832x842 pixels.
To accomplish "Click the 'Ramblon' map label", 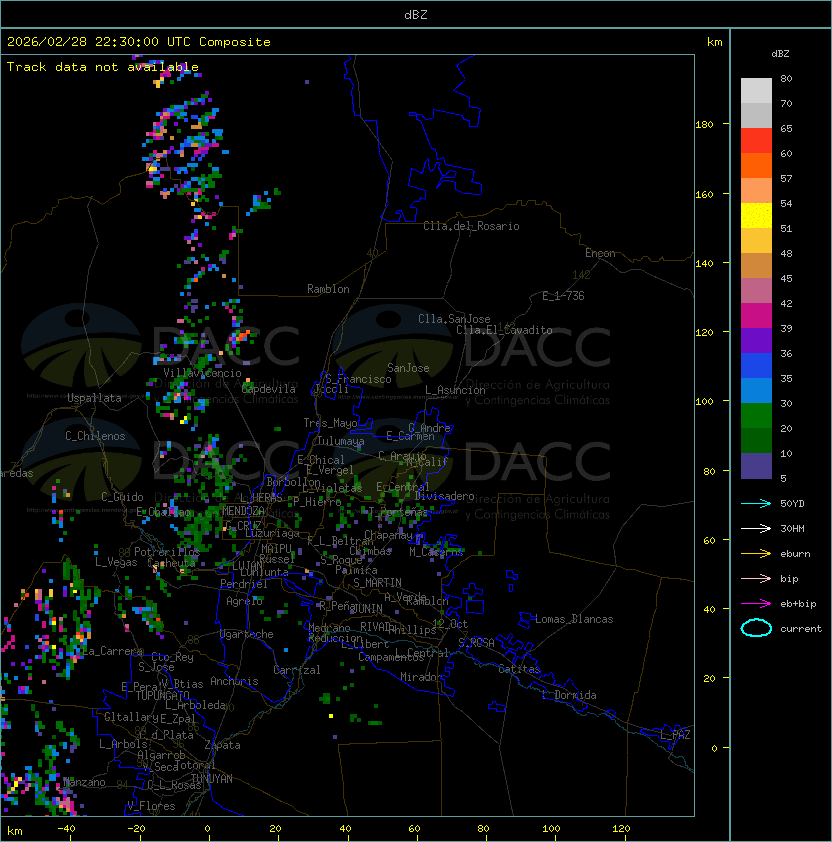I will tap(328, 289).
